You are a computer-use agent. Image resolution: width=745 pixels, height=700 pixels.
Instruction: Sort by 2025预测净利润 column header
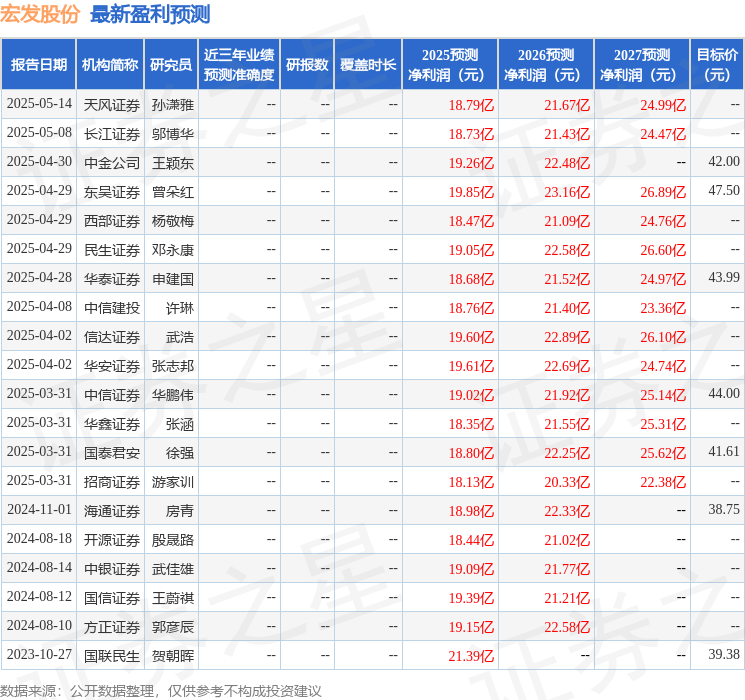449,65
